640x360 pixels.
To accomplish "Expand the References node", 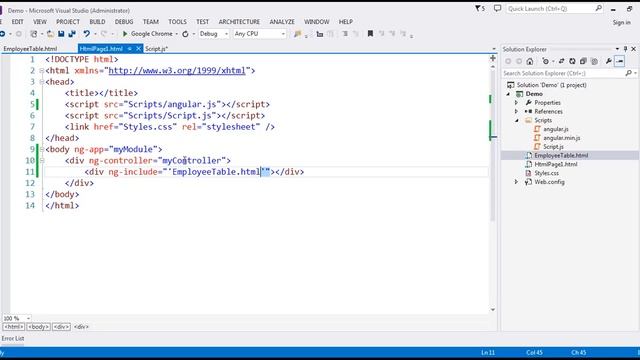I will [516, 111].
